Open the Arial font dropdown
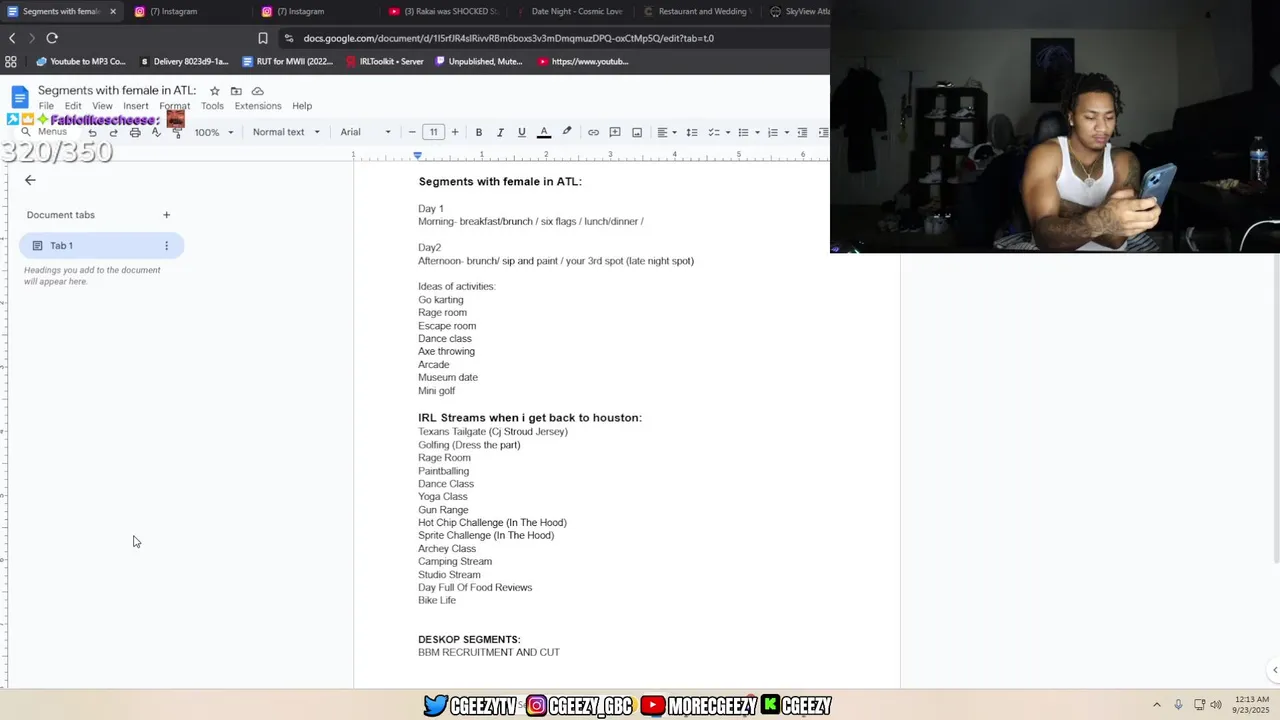 pyautogui.click(x=365, y=132)
